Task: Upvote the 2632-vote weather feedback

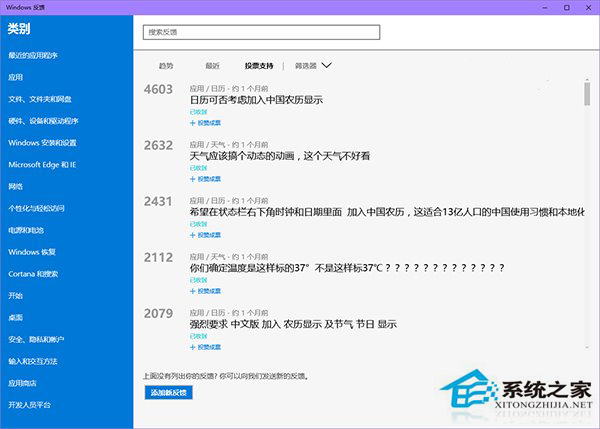Action: click(x=205, y=179)
